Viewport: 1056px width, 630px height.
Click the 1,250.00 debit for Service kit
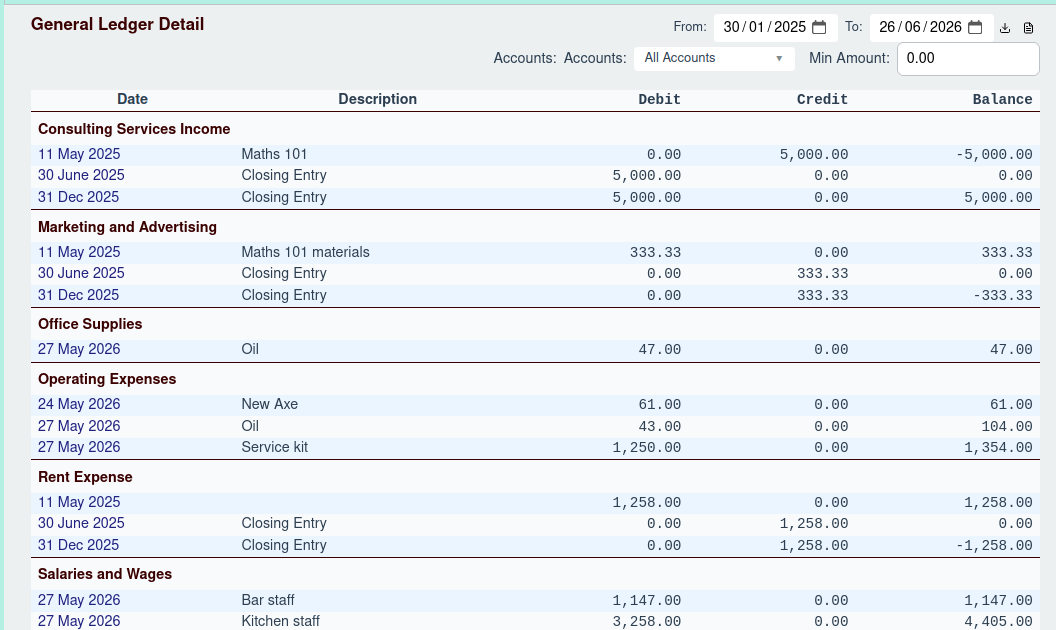click(x=647, y=448)
